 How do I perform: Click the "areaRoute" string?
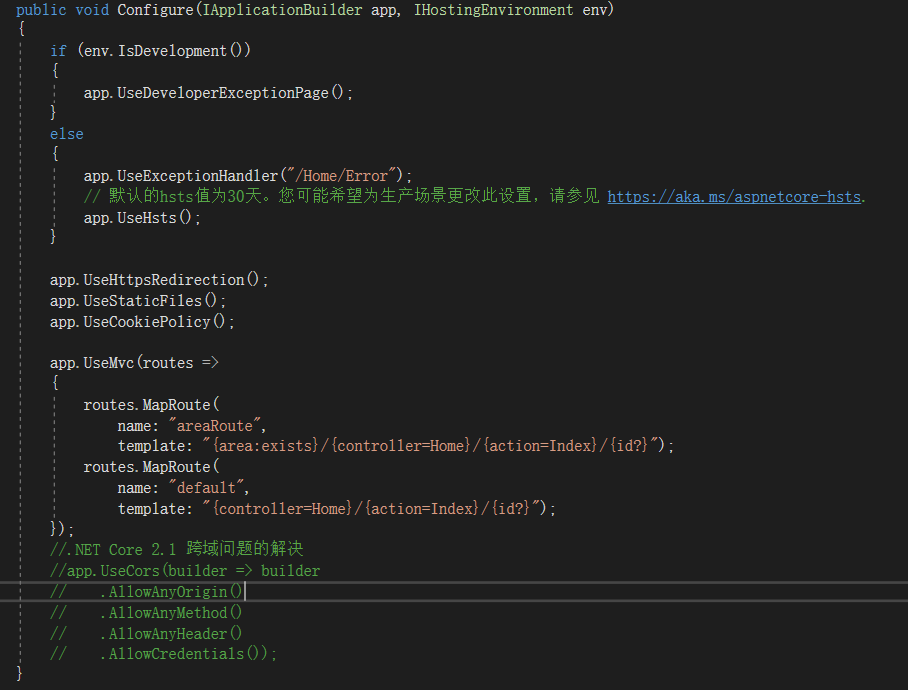pyautogui.click(x=214, y=425)
